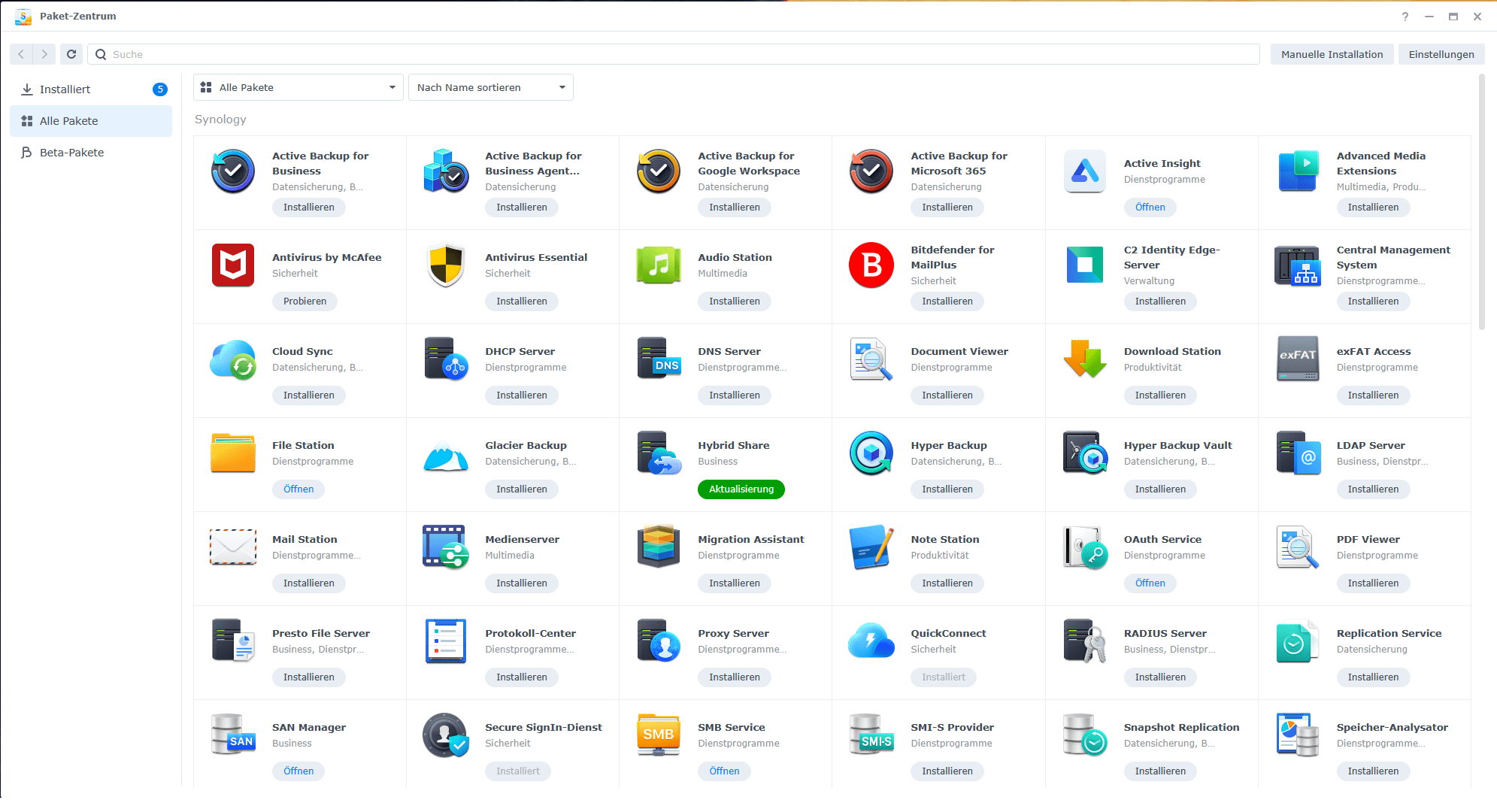Viewport: 1497px width, 812px height.
Task: Click the Hyper Backup Vault title
Action: pyautogui.click(x=1177, y=446)
